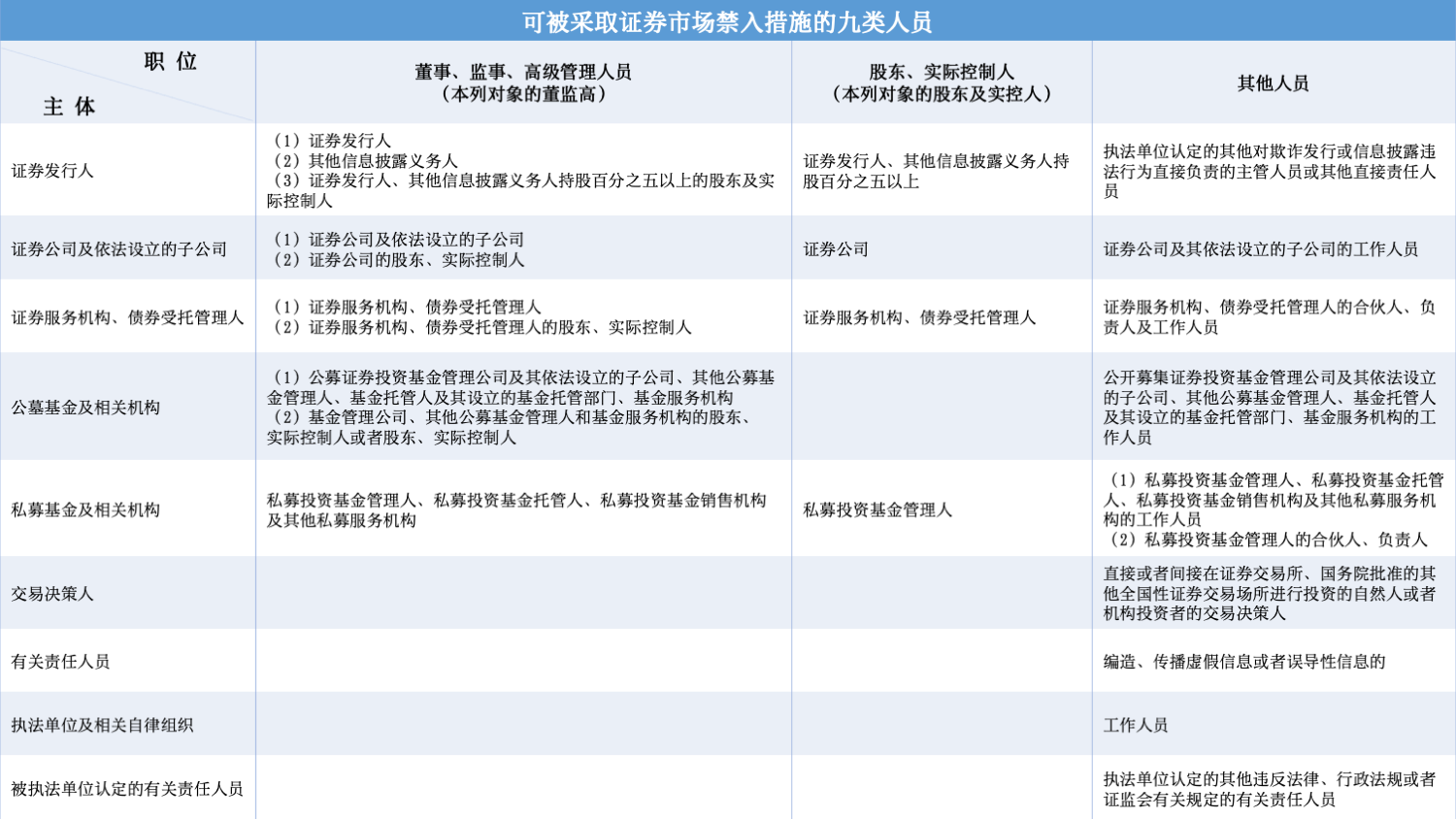
Task: Click the cell reading 编造、传播虚假信息或者误导性信息的
Action: tap(1244, 662)
